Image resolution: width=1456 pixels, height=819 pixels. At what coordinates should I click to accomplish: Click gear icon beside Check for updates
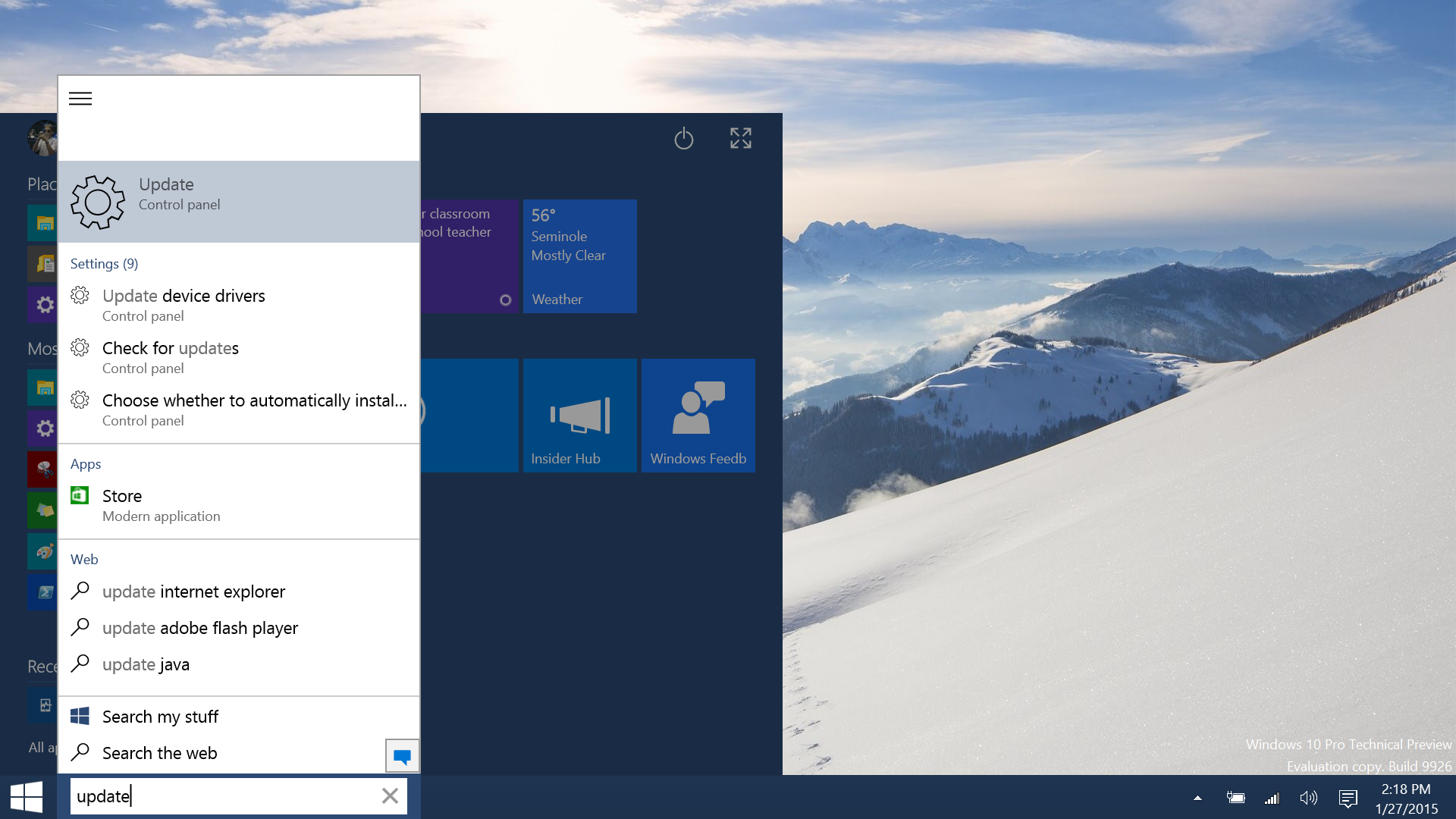click(80, 348)
